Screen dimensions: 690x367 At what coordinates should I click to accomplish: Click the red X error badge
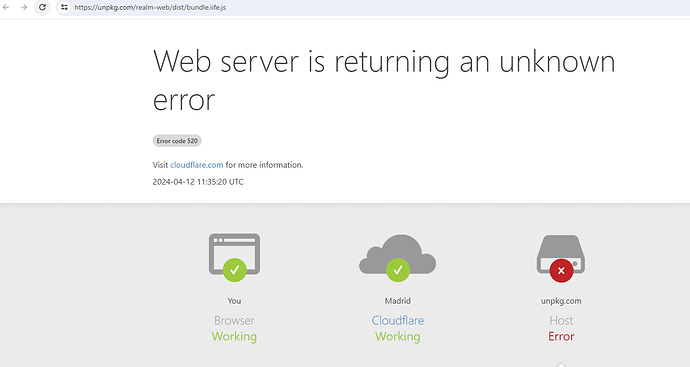point(561,271)
